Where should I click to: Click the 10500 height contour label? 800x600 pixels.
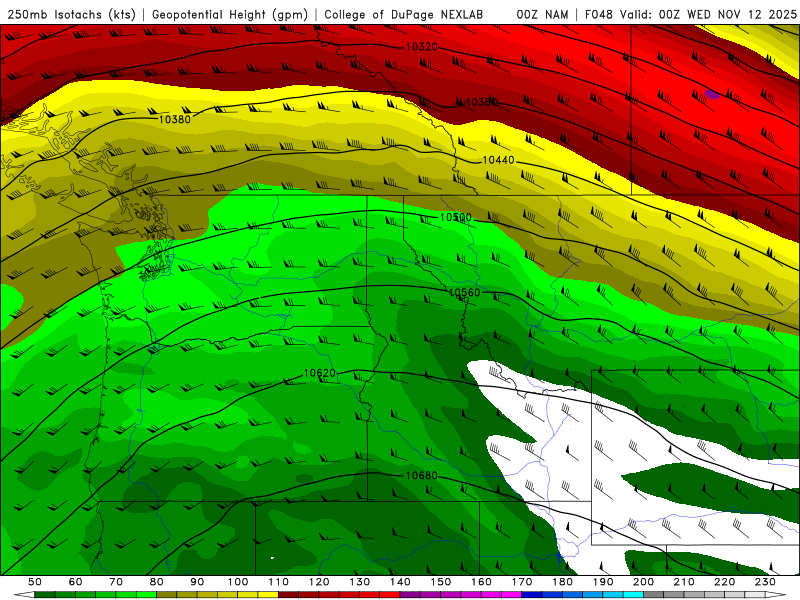tap(456, 217)
